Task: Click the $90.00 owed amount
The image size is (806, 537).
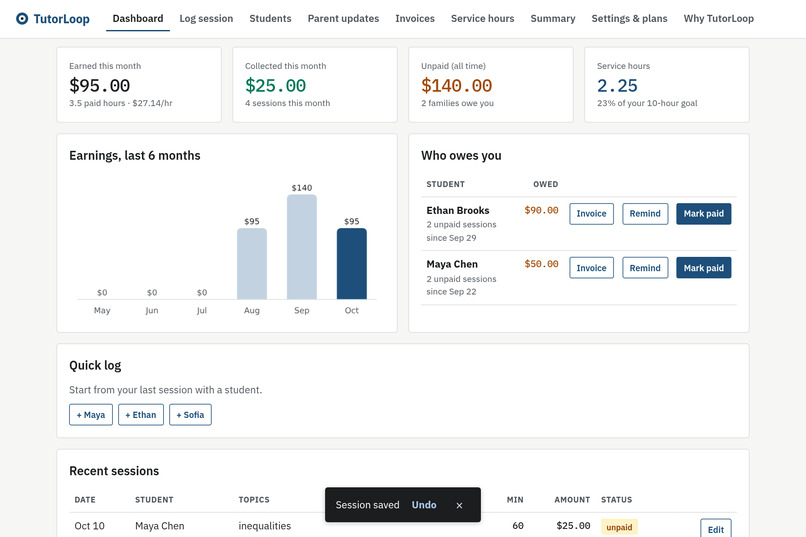Action: click(541, 210)
